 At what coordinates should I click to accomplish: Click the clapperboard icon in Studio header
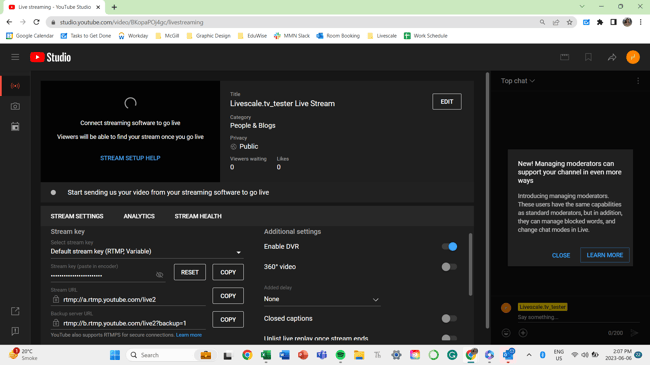tap(565, 57)
